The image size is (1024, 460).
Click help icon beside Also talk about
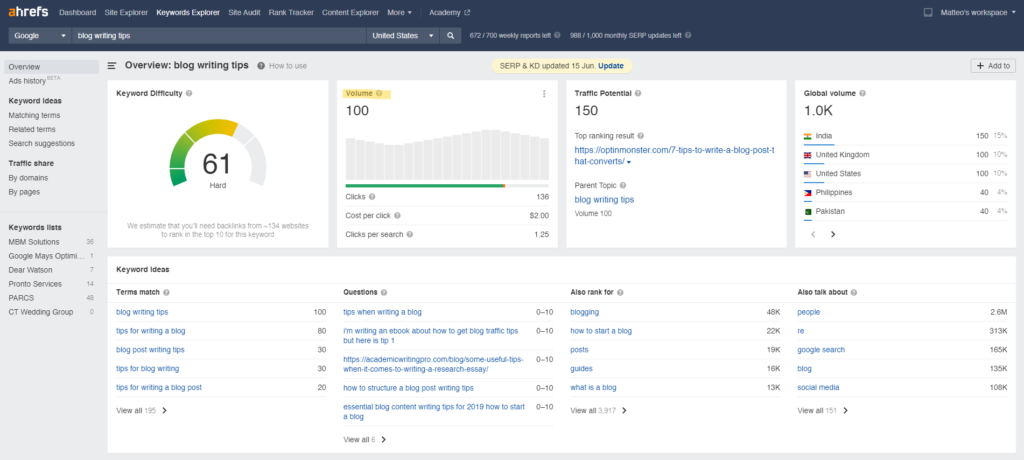(854, 293)
